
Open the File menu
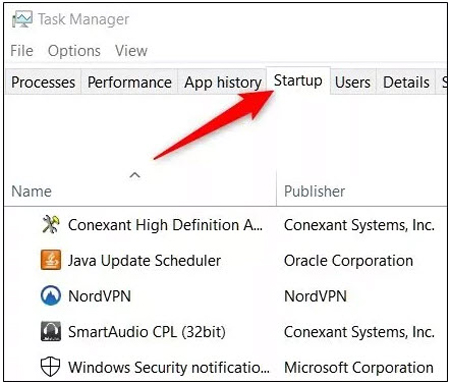[22, 51]
